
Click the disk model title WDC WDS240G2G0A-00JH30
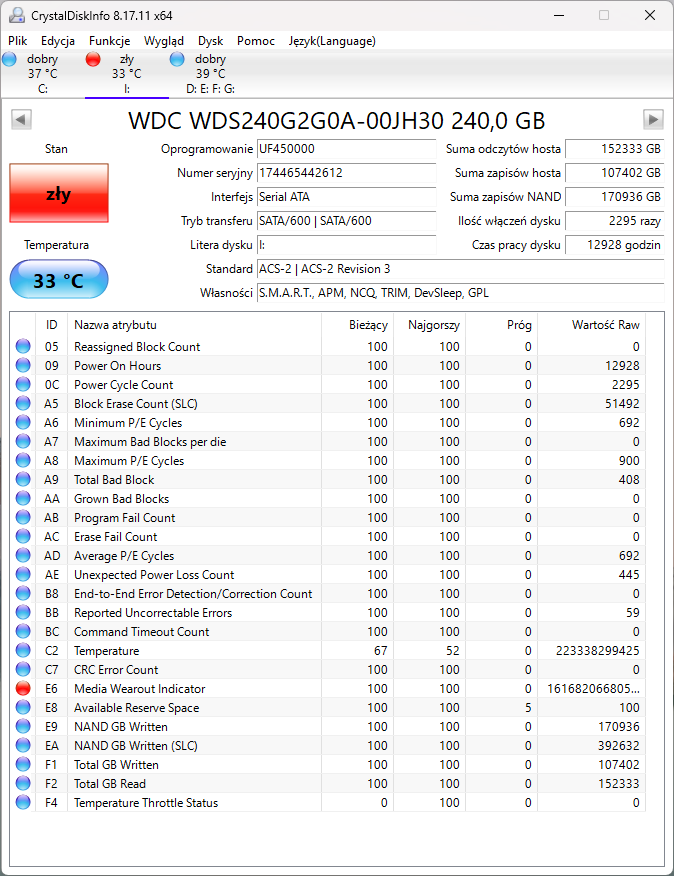tap(336, 121)
